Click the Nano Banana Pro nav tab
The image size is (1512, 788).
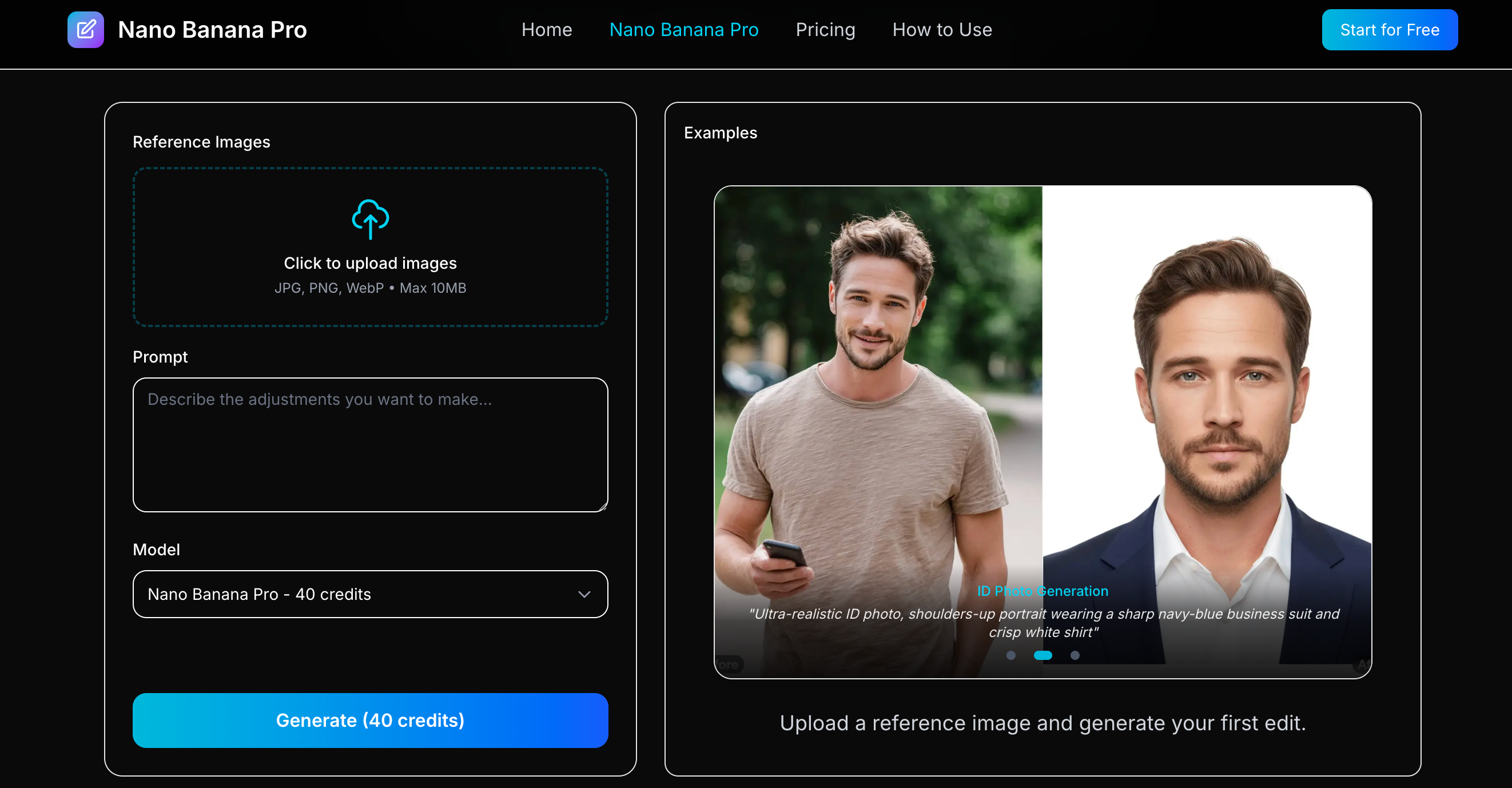click(684, 29)
